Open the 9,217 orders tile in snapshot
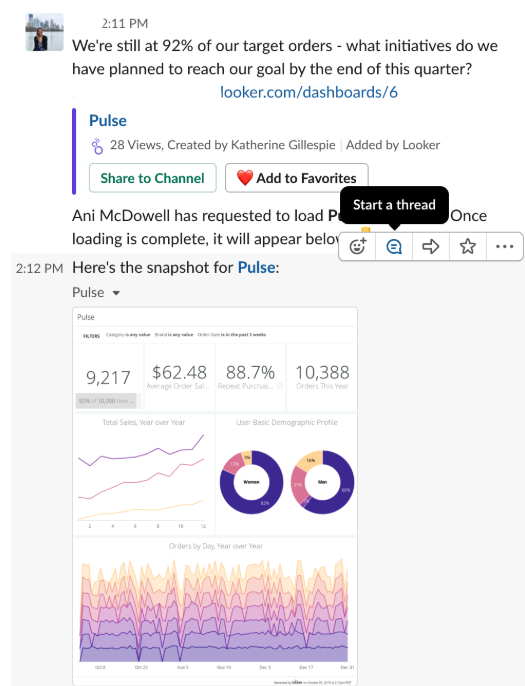This screenshot has height=686, width=525. 108,377
